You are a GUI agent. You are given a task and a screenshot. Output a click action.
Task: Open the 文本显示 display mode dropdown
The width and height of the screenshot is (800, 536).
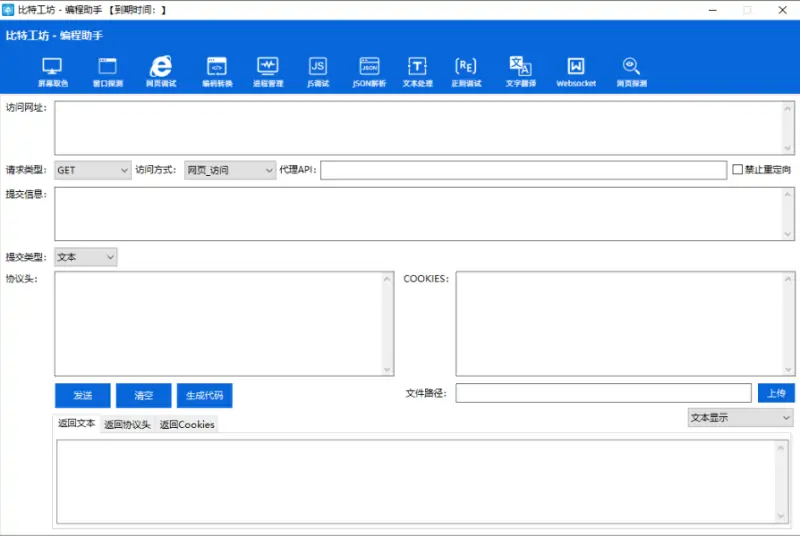pyautogui.click(x=740, y=418)
